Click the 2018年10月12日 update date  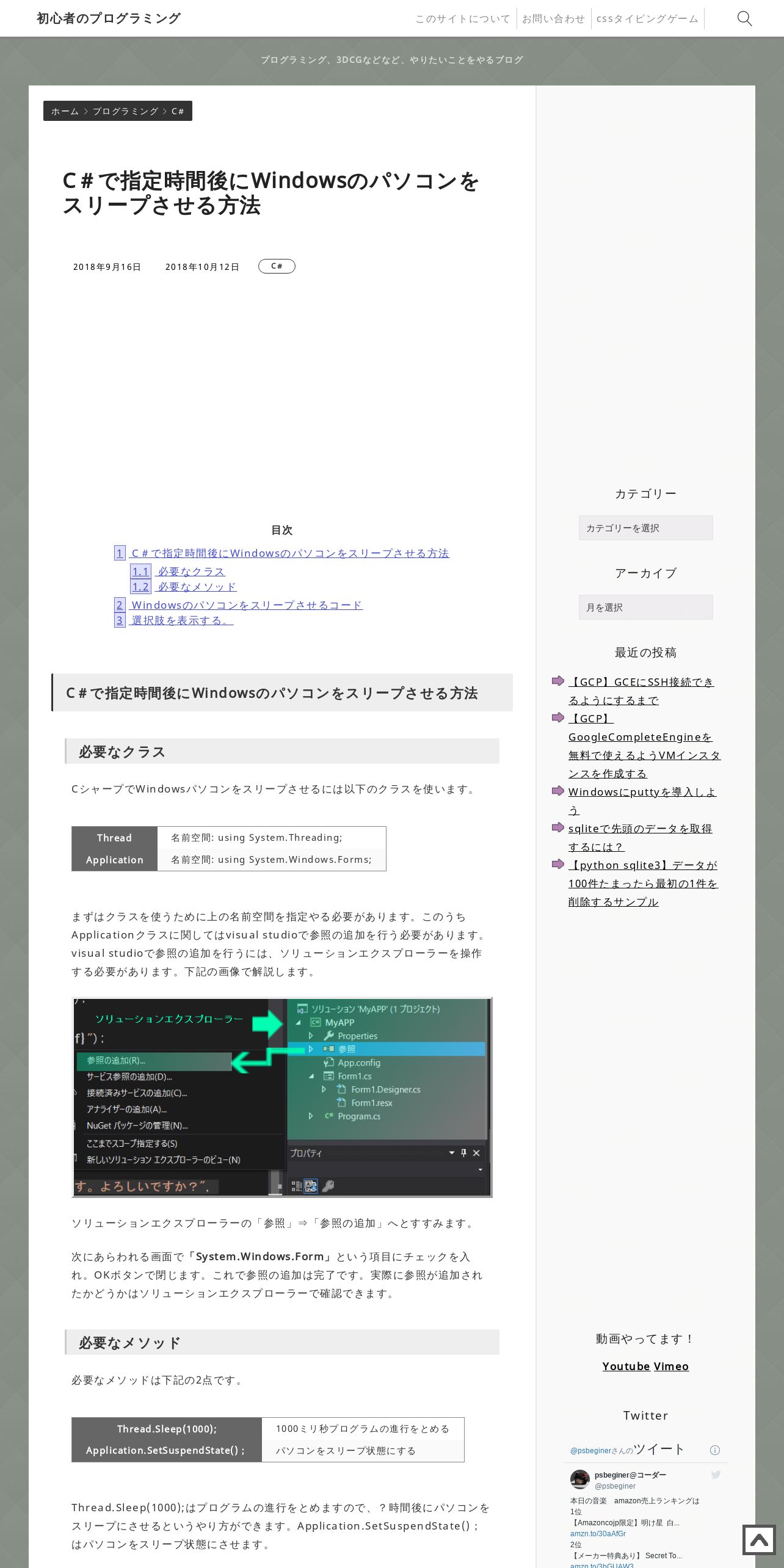point(202,267)
